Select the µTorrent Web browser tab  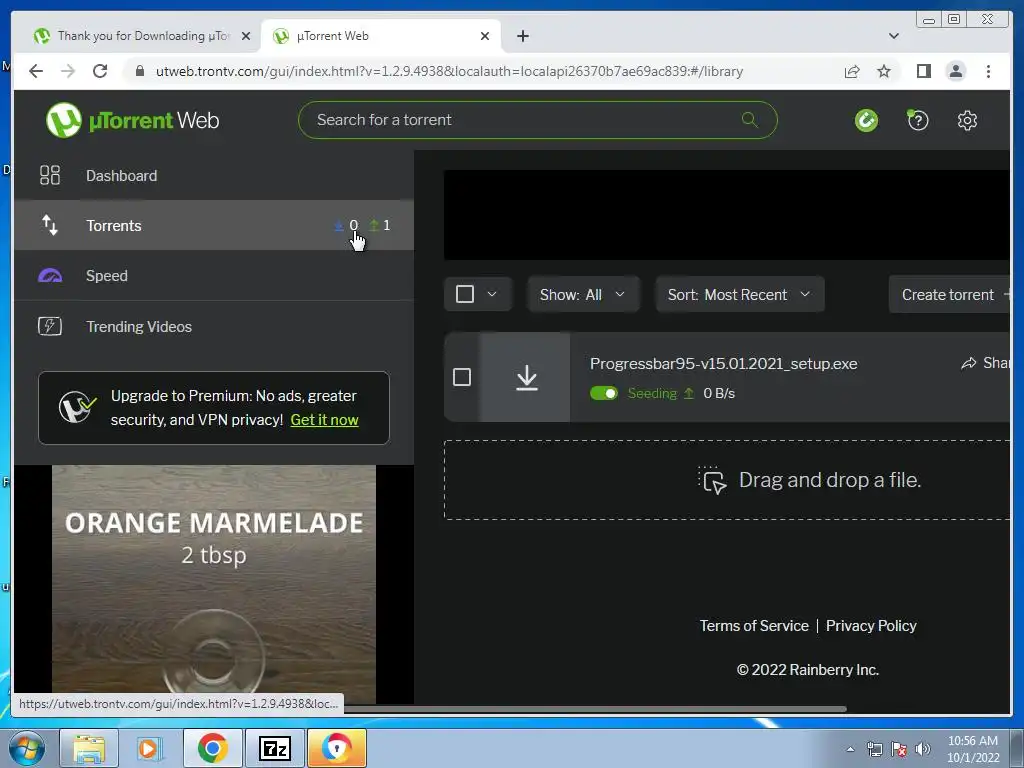point(381,36)
